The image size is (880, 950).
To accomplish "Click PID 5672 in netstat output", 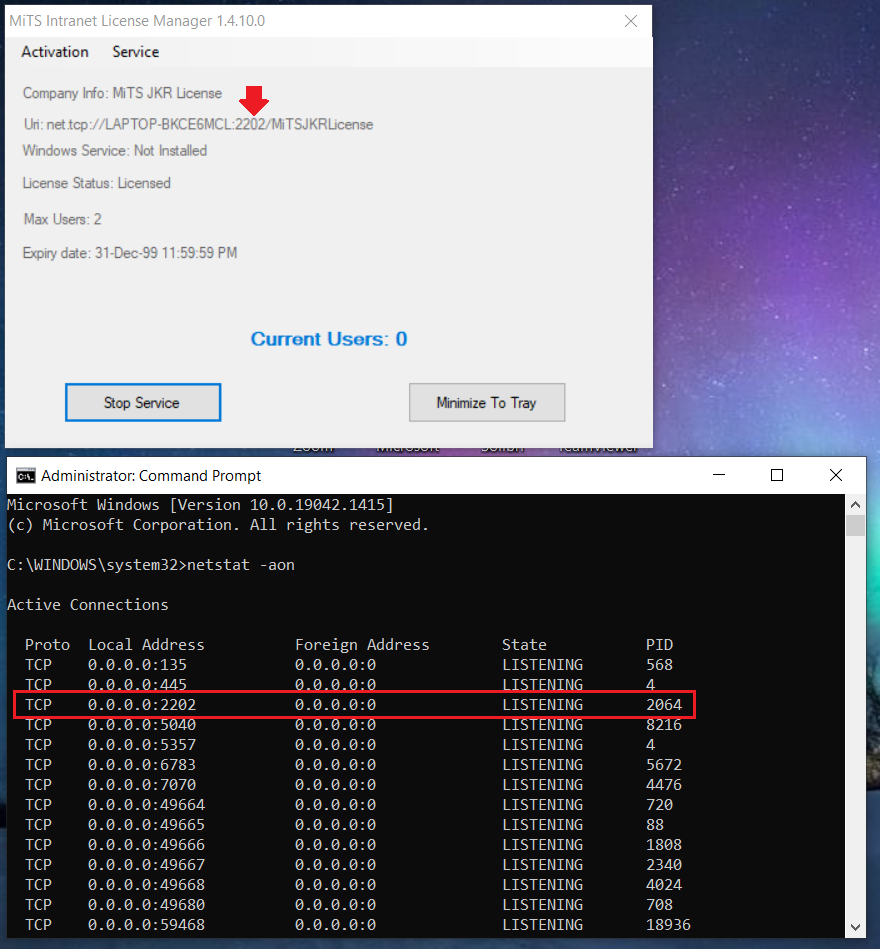I will (x=664, y=765).
